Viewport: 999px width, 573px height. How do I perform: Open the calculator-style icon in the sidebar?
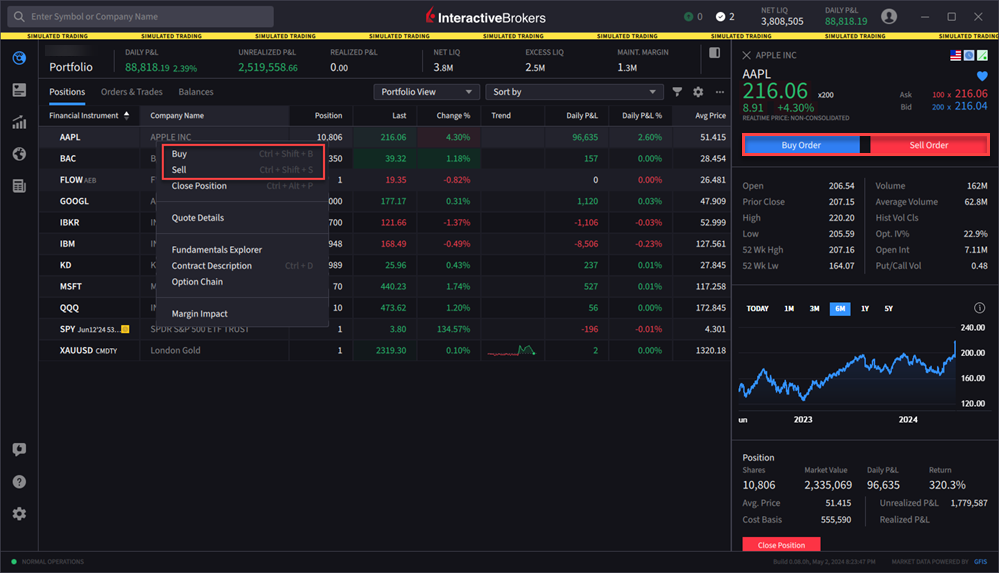[19, 186]
